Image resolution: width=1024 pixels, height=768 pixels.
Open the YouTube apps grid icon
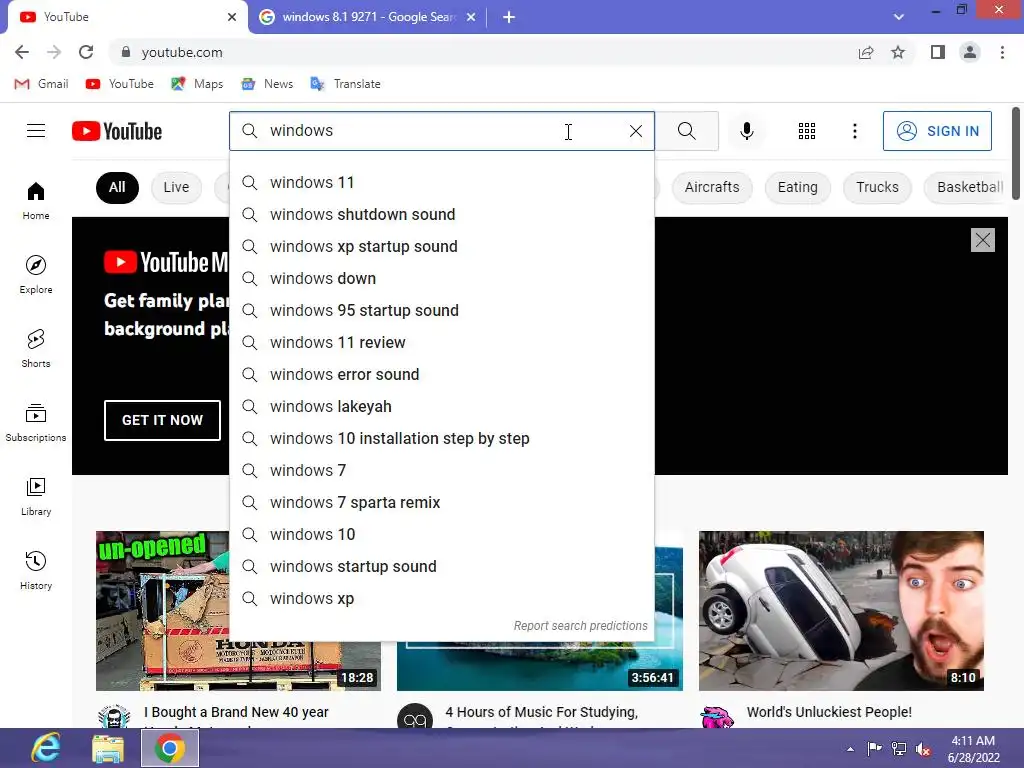coord(807,131)
